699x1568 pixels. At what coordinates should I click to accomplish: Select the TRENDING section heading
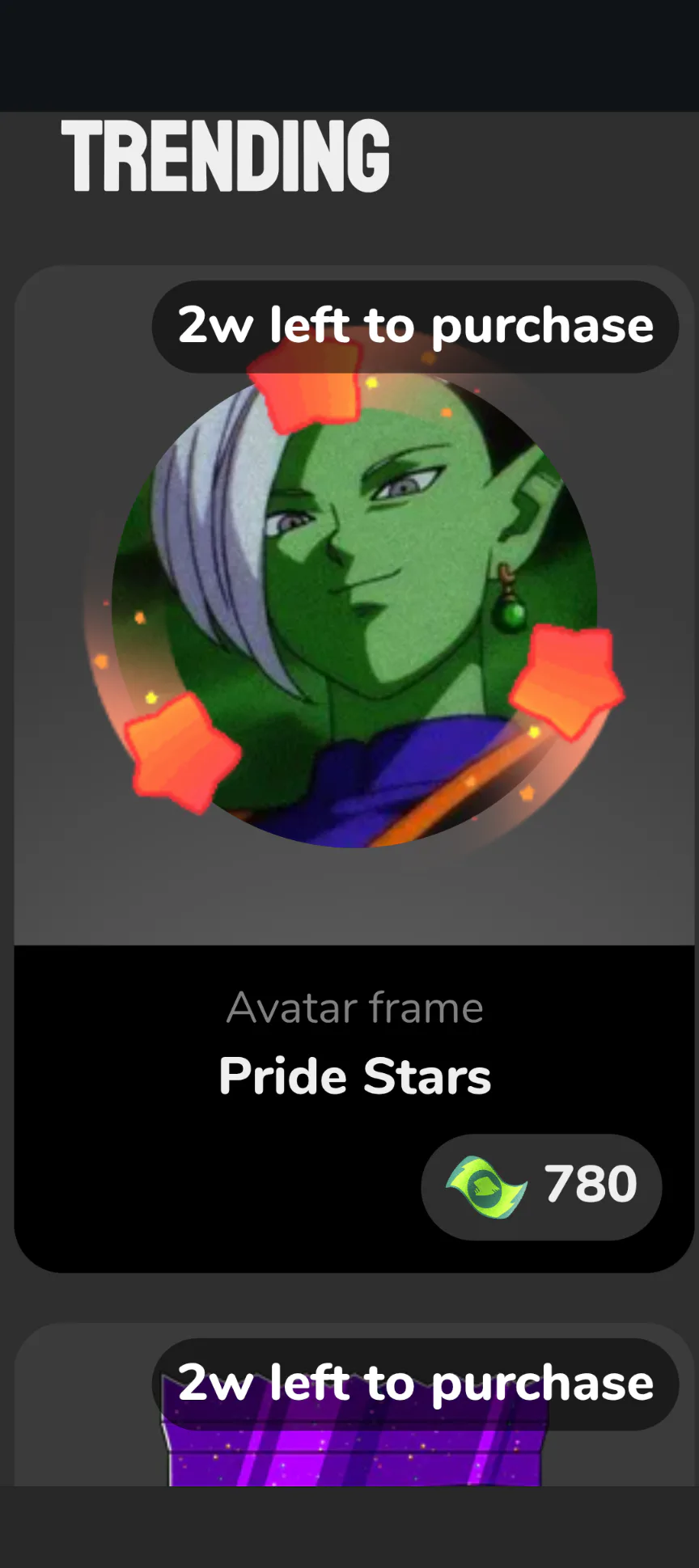click(226, 155)
